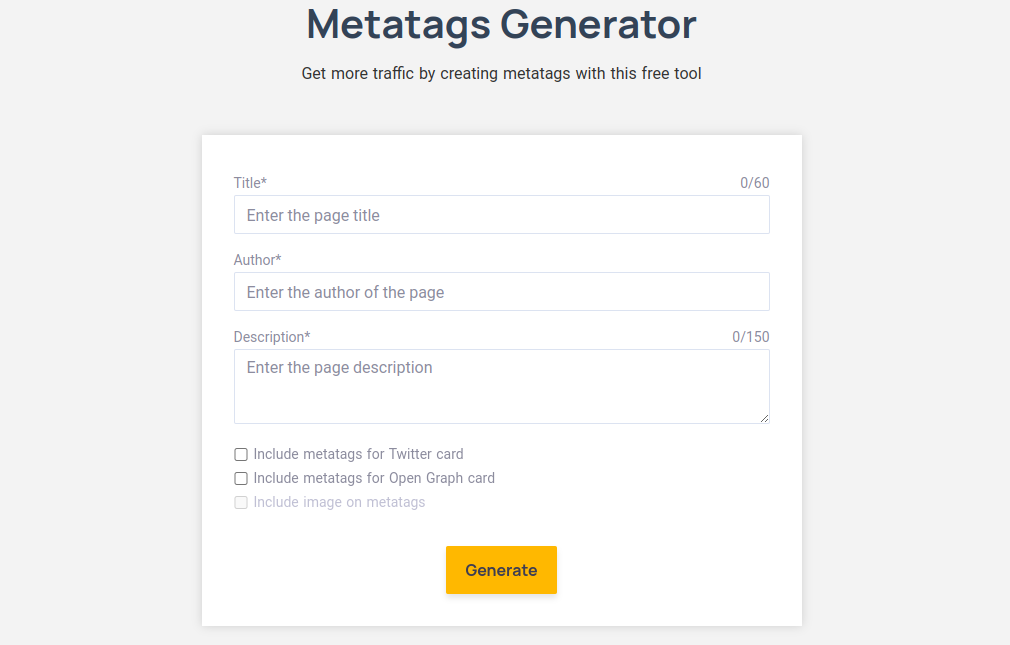1010x645 pixels.
Task: Click into the author input field
Action: coord(501,292)
